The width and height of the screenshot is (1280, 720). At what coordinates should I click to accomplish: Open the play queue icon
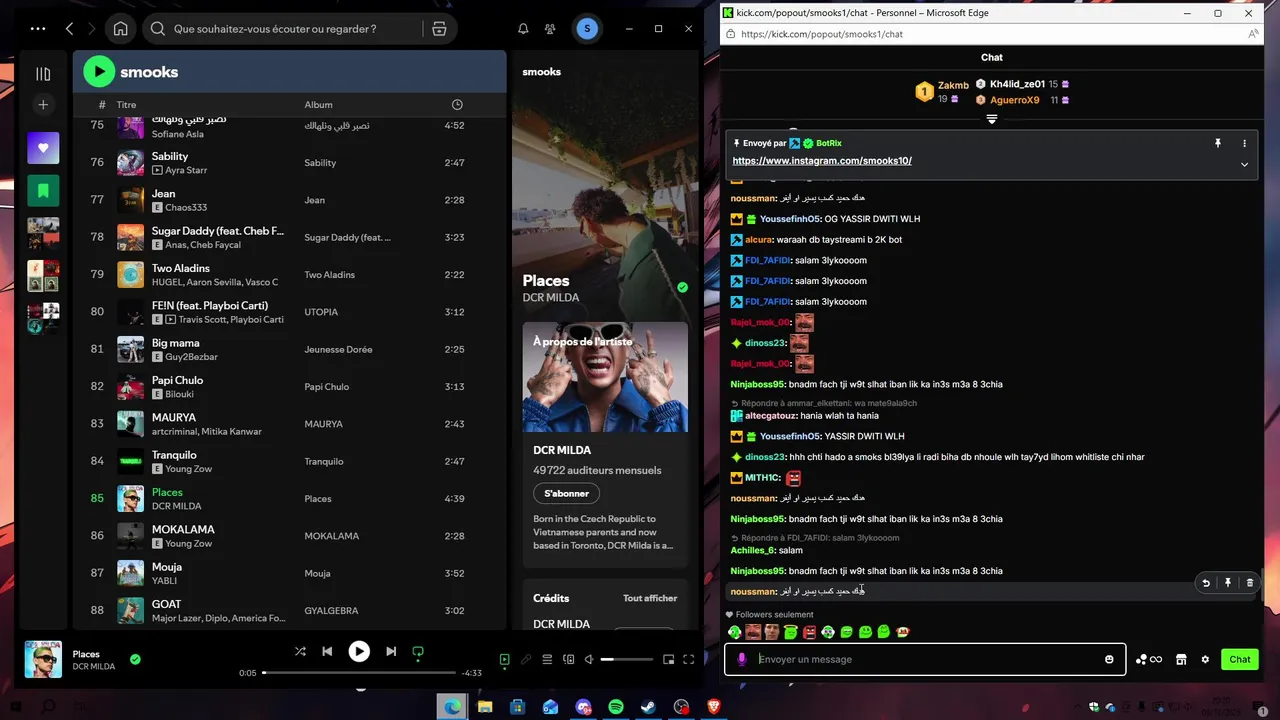point(547,659)
